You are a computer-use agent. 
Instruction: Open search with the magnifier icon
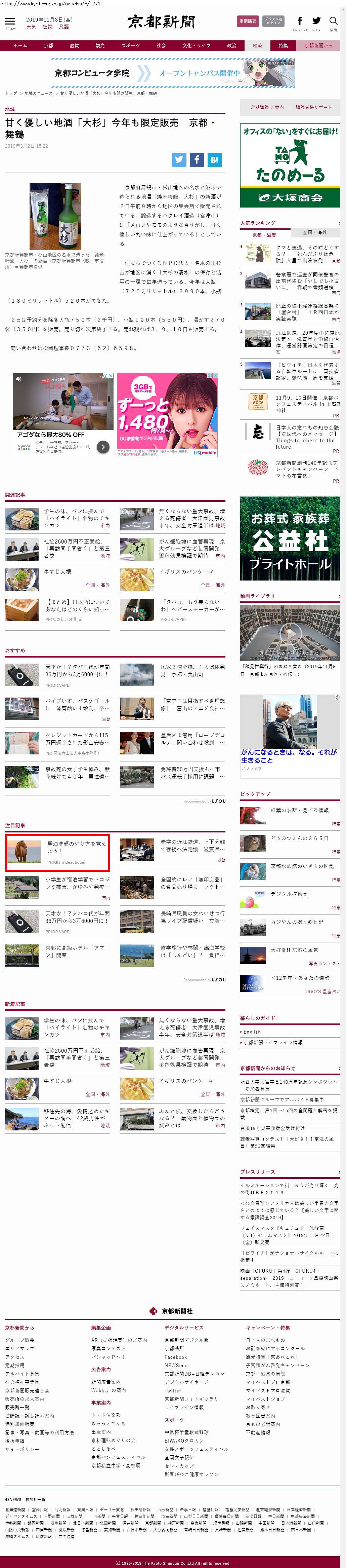(333, 21)
